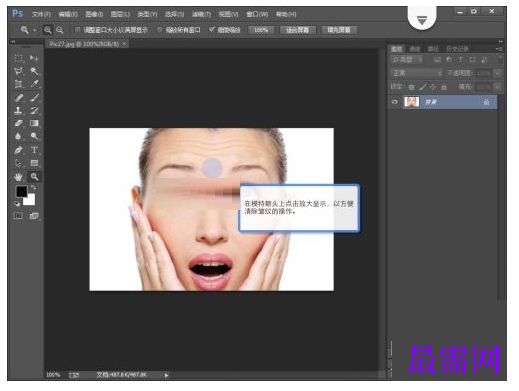Open the status bar info arrow
The image size is (519, 391).
click(166, 375)
